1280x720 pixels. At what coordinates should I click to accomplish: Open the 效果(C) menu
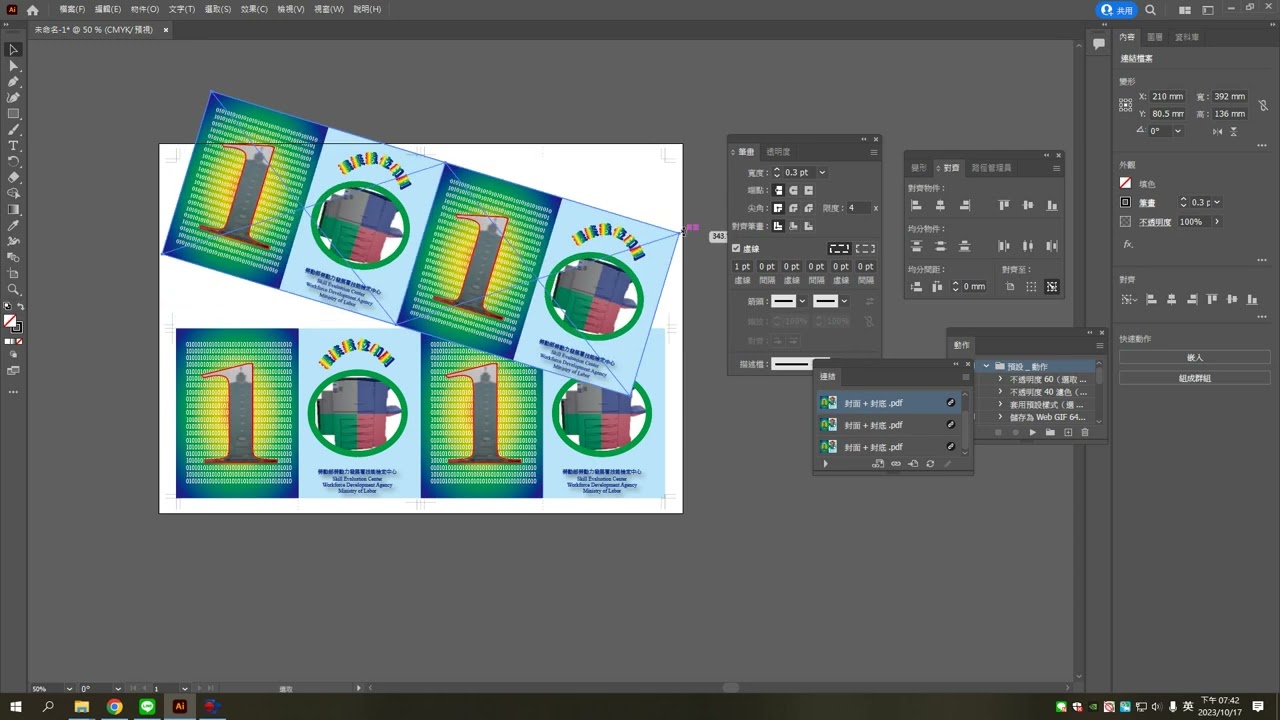coord(254,9)
